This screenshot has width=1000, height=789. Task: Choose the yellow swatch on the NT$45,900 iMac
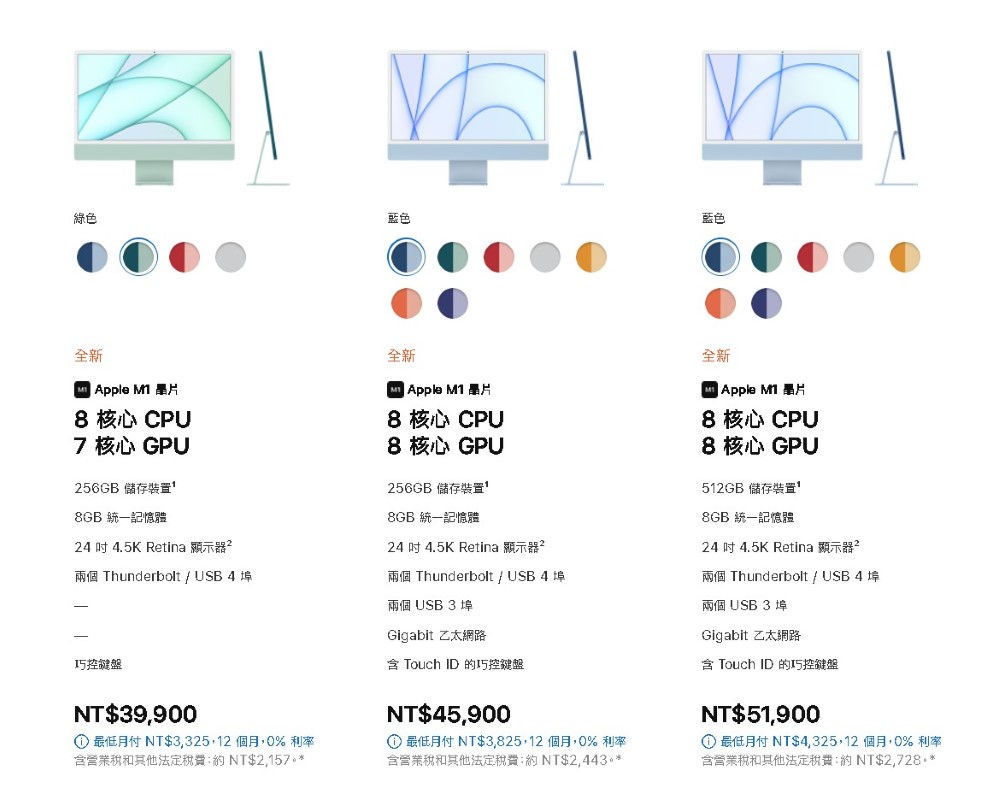591,257
